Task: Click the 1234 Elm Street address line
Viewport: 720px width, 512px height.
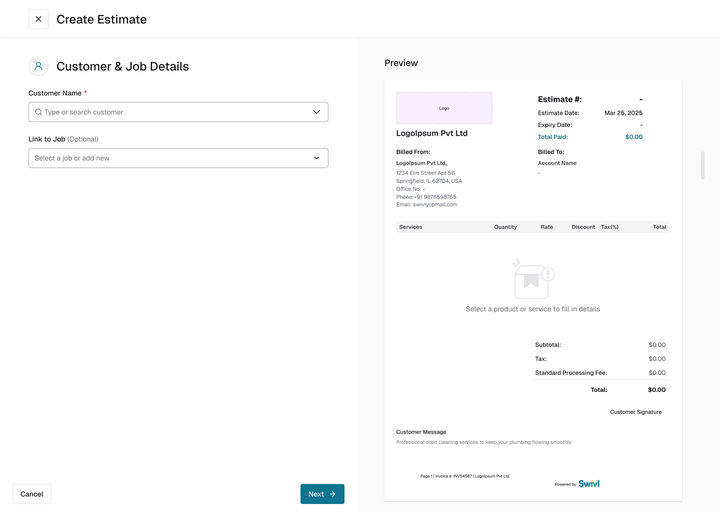Action: click(x=425, y=173)
